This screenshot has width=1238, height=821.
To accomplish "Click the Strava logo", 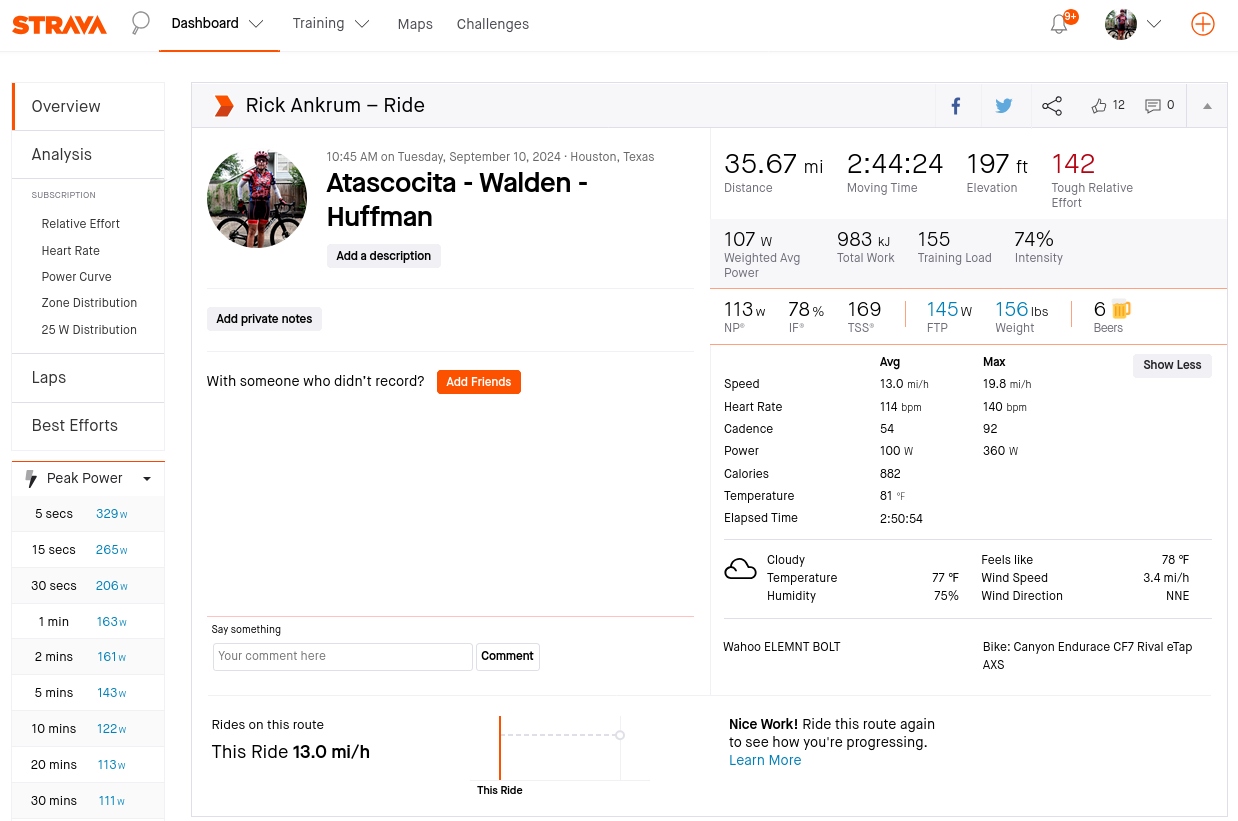I will click(x=59, y=25).
